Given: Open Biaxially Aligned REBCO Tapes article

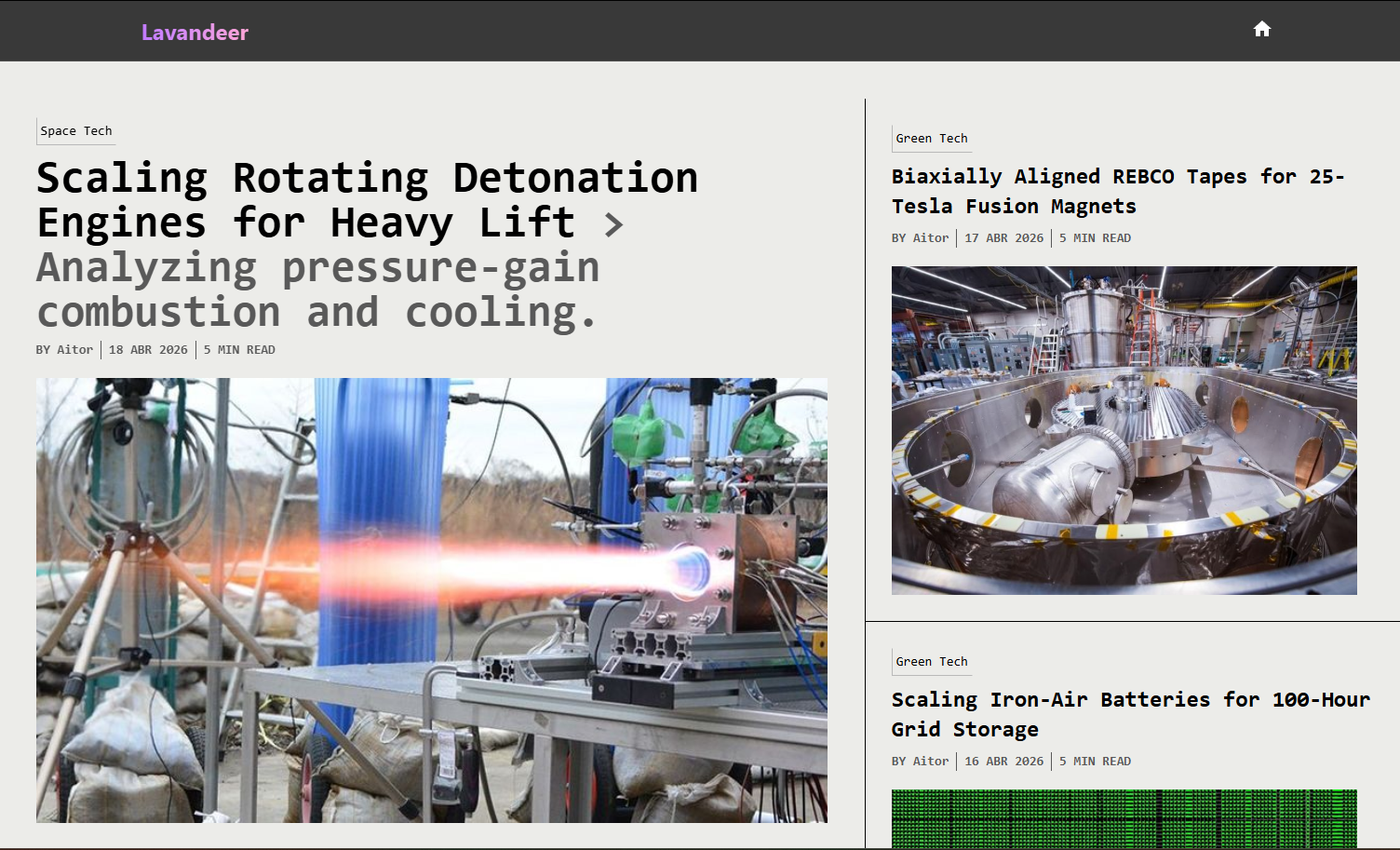Looking at the screenshot, I should coord(1118,191).
